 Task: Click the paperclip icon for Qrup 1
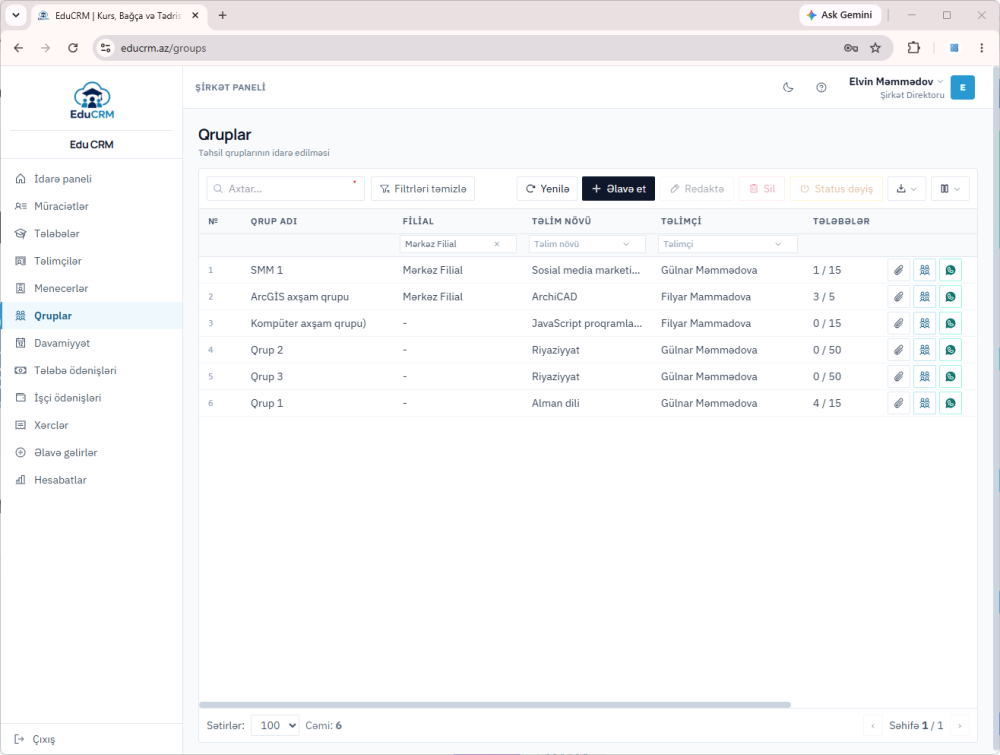pos(899,404)
